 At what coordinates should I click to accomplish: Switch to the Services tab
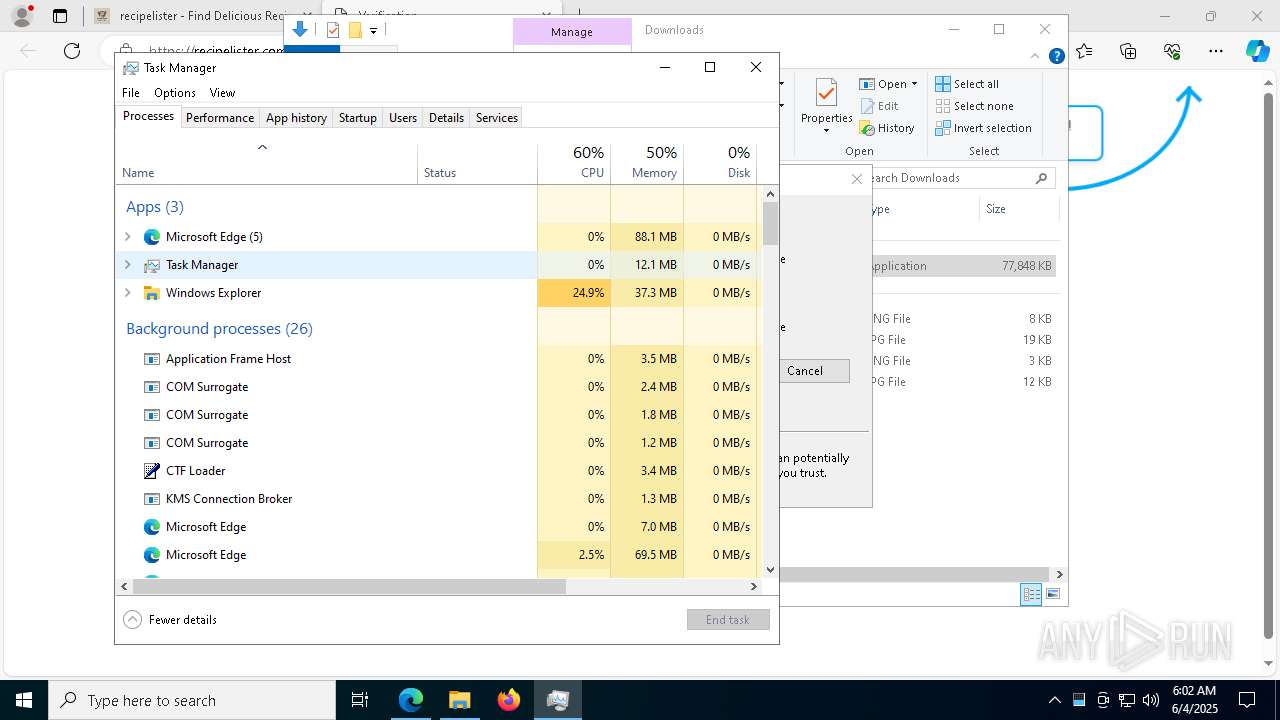[x=497, y=118]
